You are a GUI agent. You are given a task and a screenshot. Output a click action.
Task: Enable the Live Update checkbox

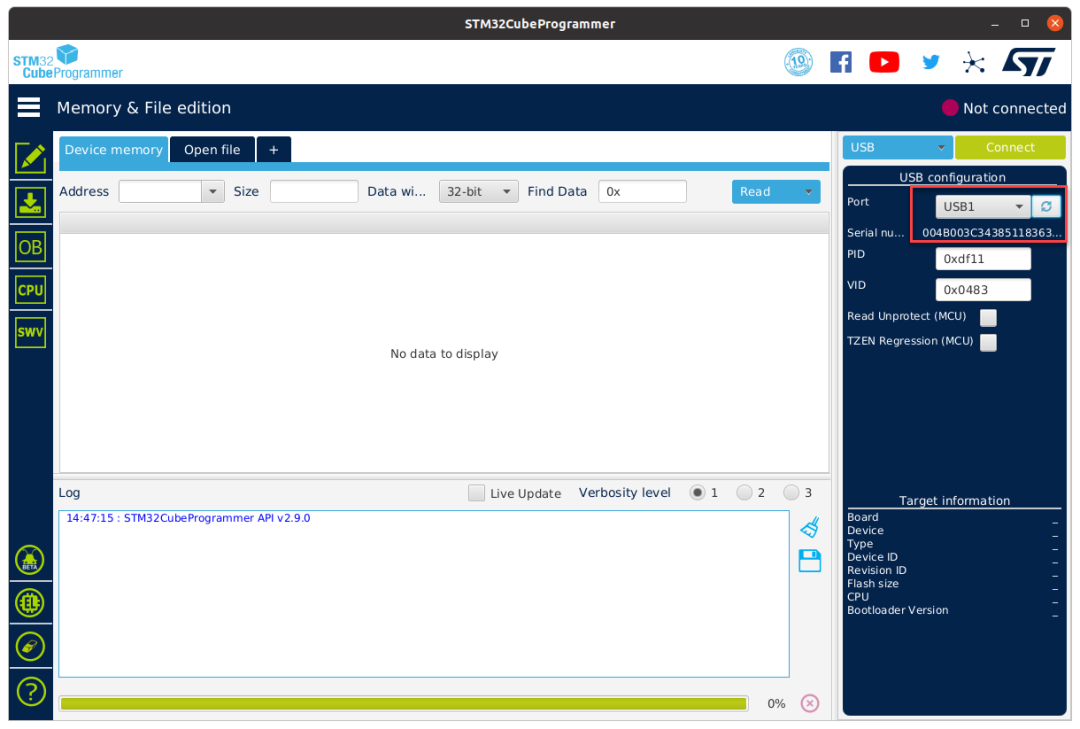pyautogui.click(x=476, y=492)
